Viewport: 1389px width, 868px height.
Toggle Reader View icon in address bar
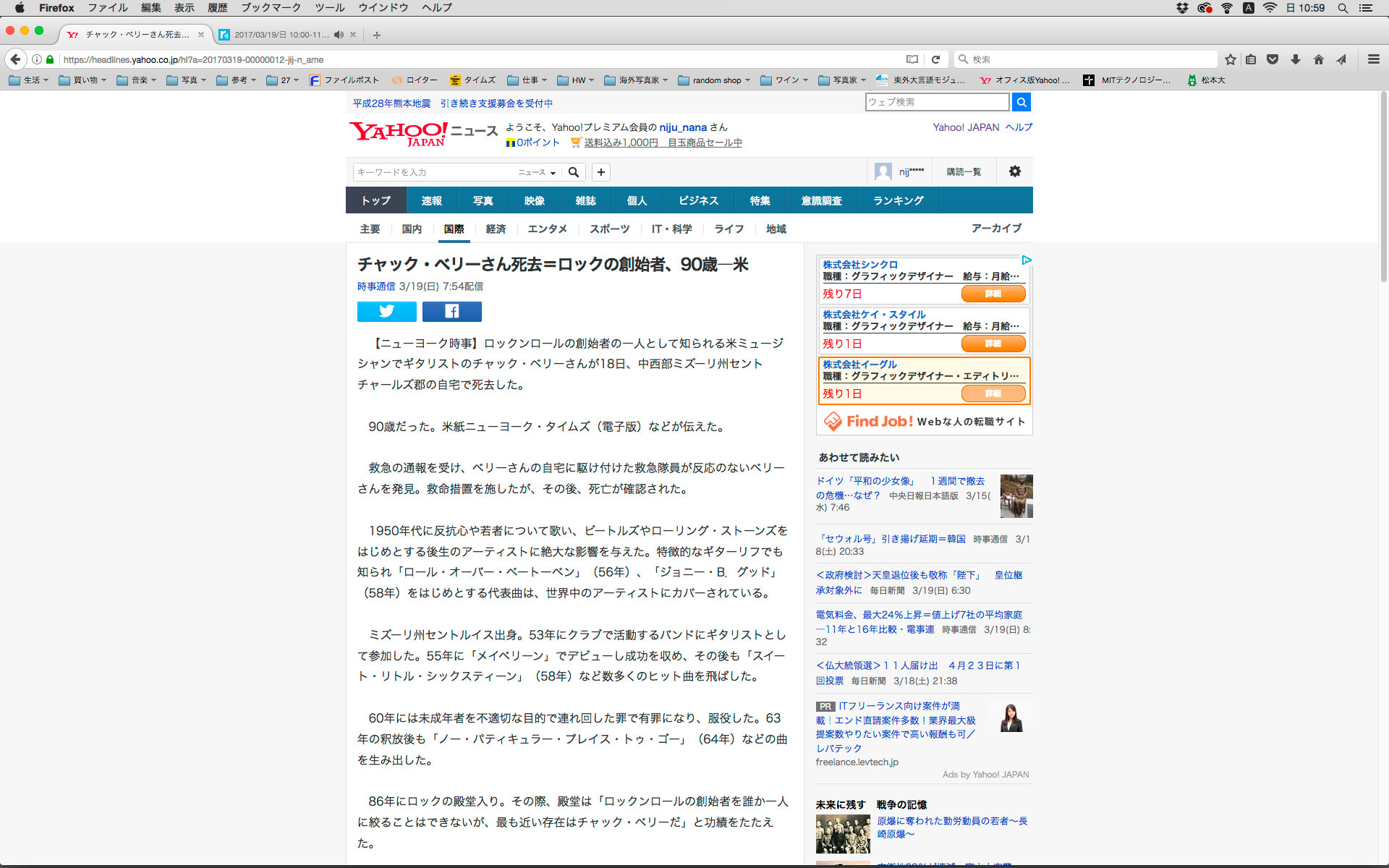point(912,59)
